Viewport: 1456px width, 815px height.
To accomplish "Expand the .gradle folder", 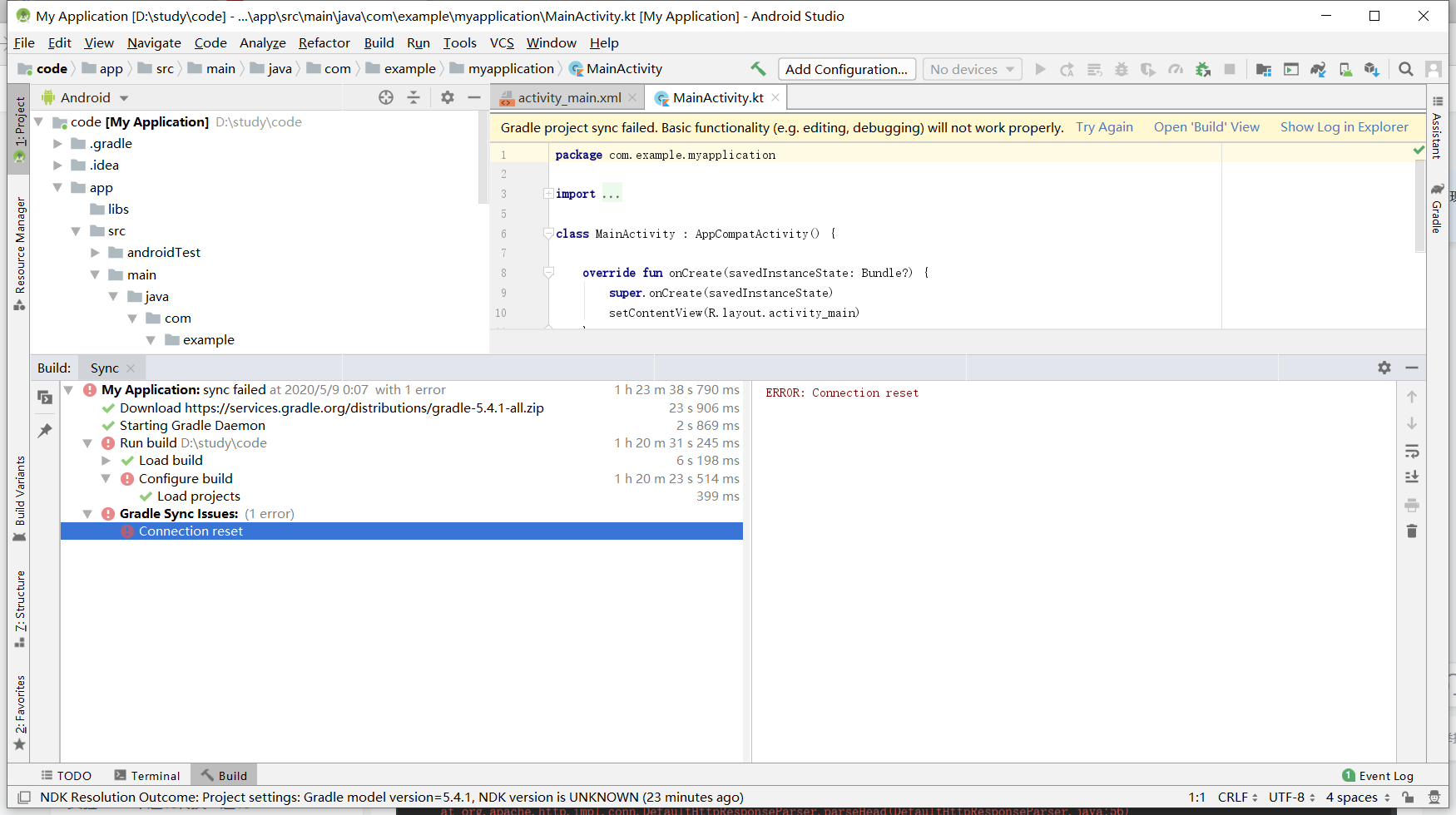I will coord(57,143).
